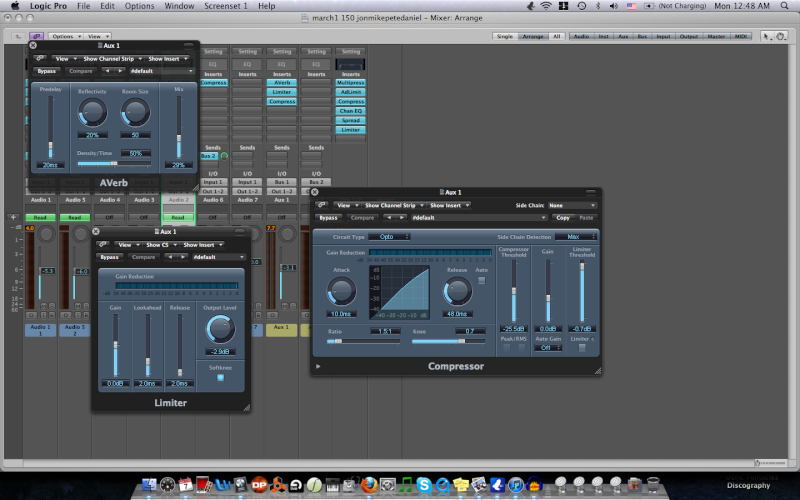Toggle automation Off button on Audio 6 strip
The image size is (800, 500).
[213, 217]
